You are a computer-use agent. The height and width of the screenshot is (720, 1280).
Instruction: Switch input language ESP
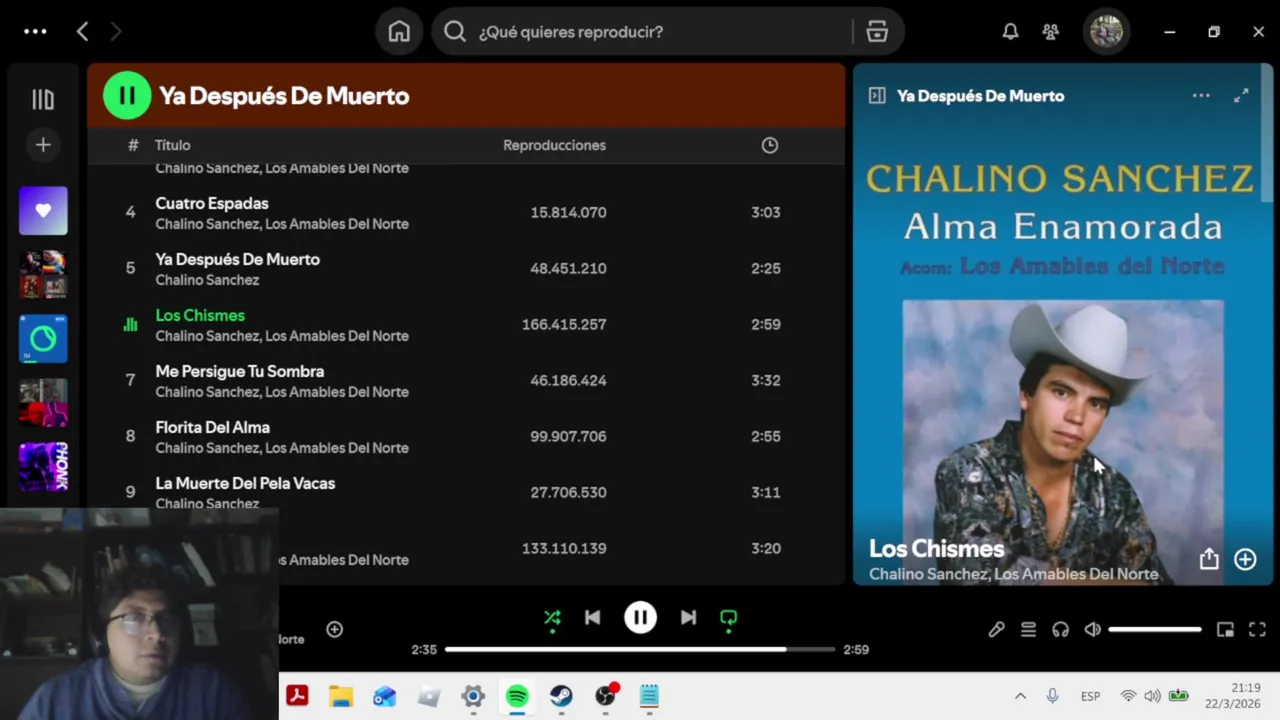click(x=1090, y=696)
